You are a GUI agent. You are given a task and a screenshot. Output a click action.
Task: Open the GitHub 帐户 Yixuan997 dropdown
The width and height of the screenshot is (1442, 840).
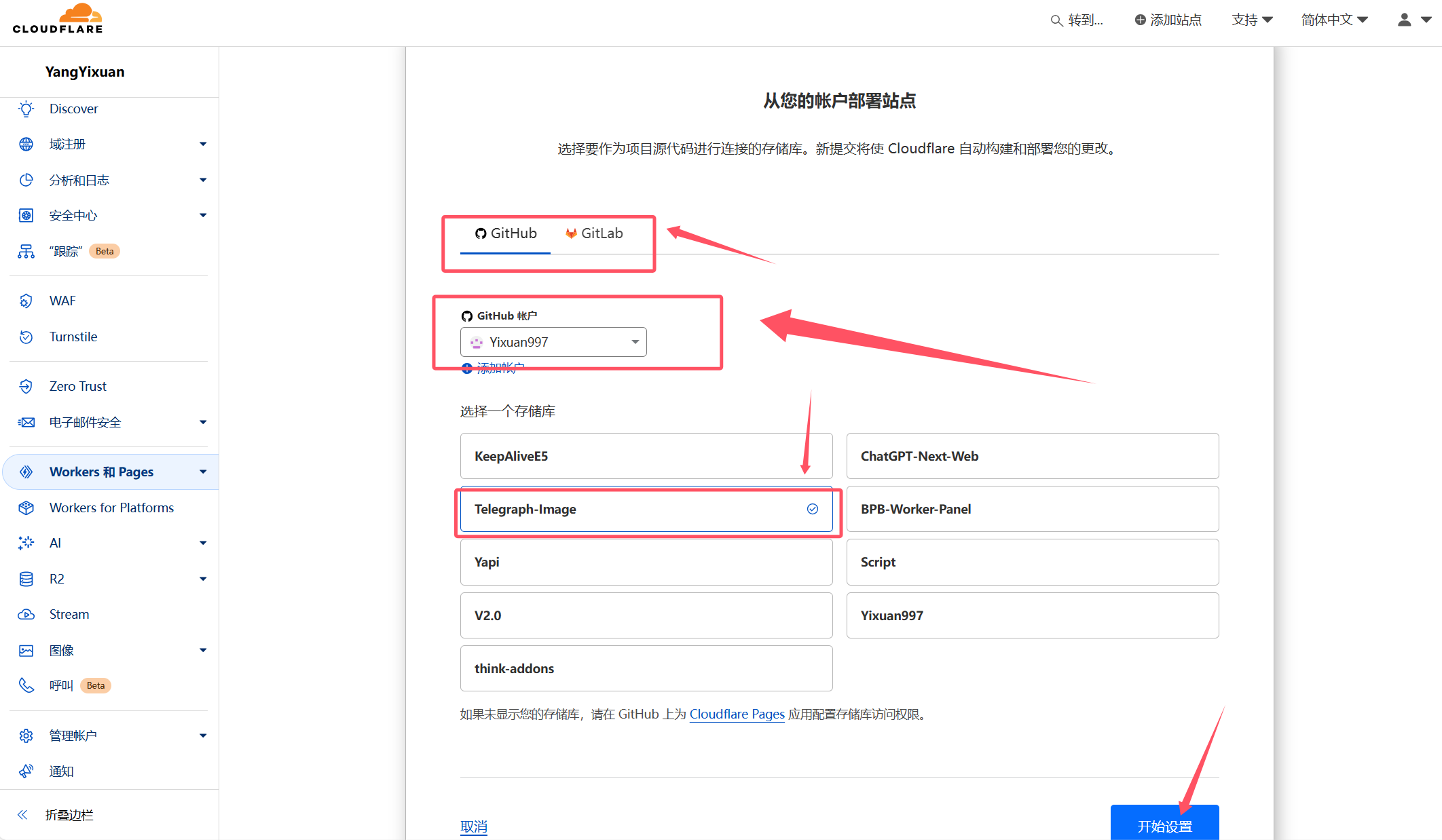pyautogui.click(x=553, y=342)
